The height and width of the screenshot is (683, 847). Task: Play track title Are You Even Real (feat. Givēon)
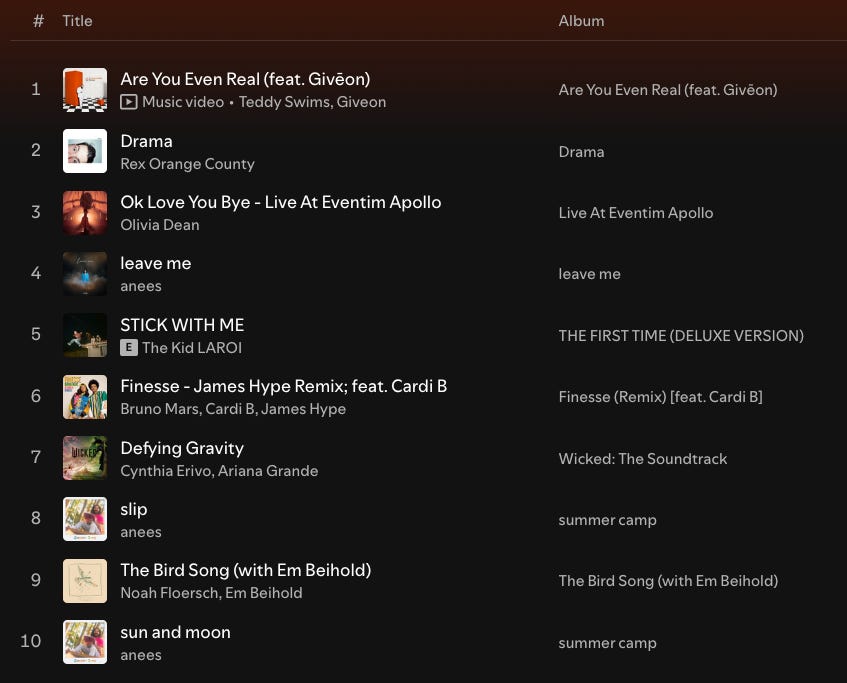pyautogui.click(x=245, y=79)
